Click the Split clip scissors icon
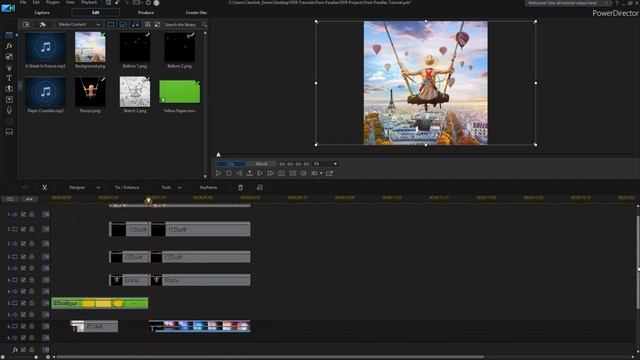 tap(44, 187)
